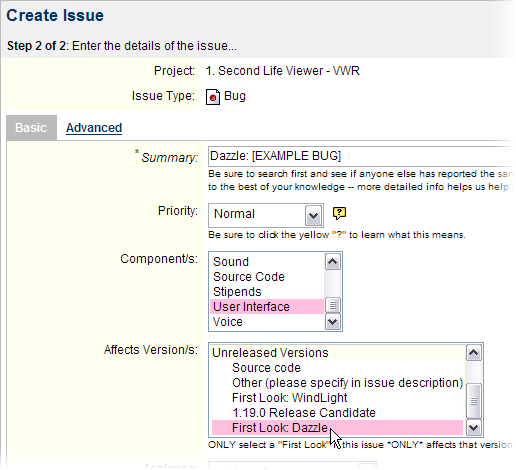Screen dimensions: 516x470
Task: Choose Source code under Unreleased Versions
Action: click(x=337, y=368)
